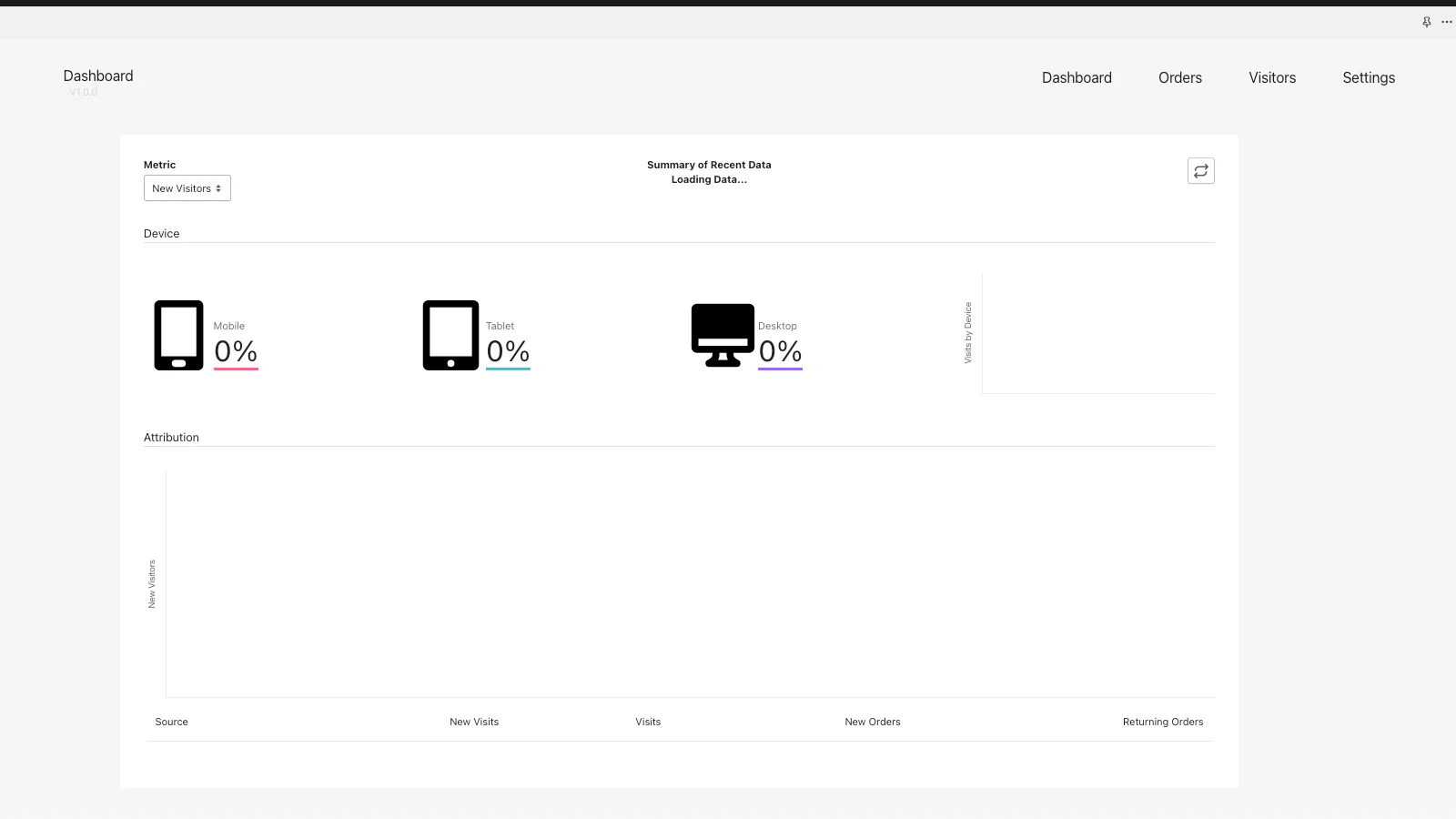The width and height of the screenshot is (1456, 819).
Task: Open the Settings nav tab
Action: [1369, 78]
